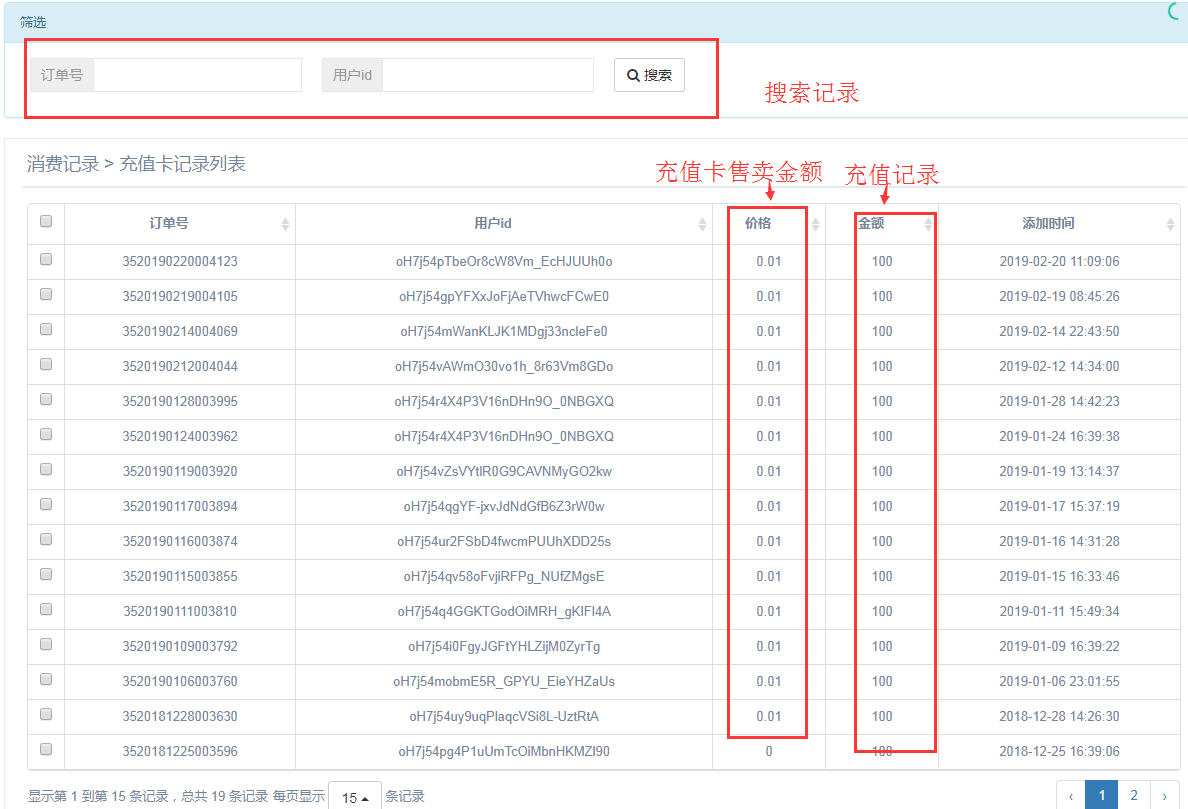This screenshot has height=809, width=1188.
Task: Select page 1 in the pagination
Action: [1101, 796]
